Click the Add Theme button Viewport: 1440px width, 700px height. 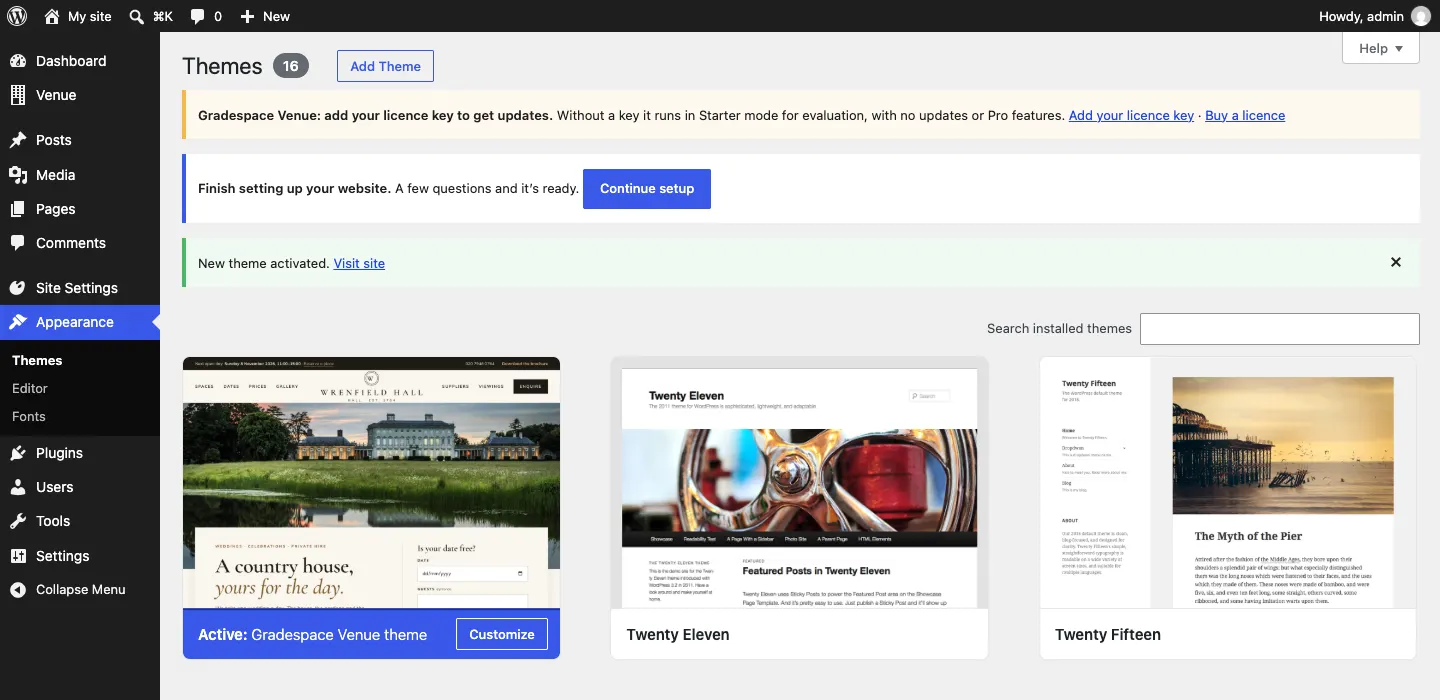tap(385, 66)
